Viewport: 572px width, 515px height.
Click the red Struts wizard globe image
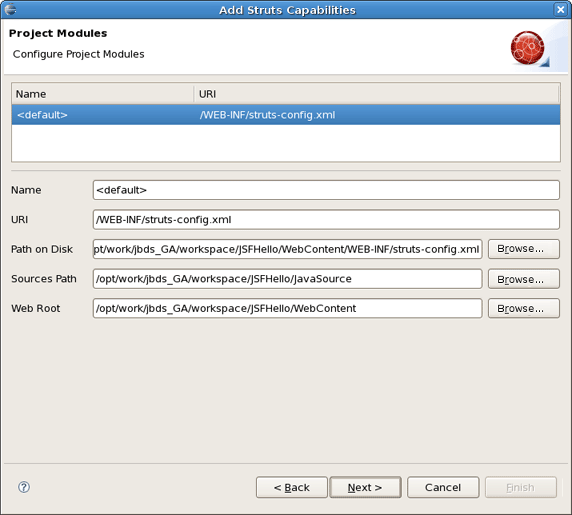tap(529, 49)
